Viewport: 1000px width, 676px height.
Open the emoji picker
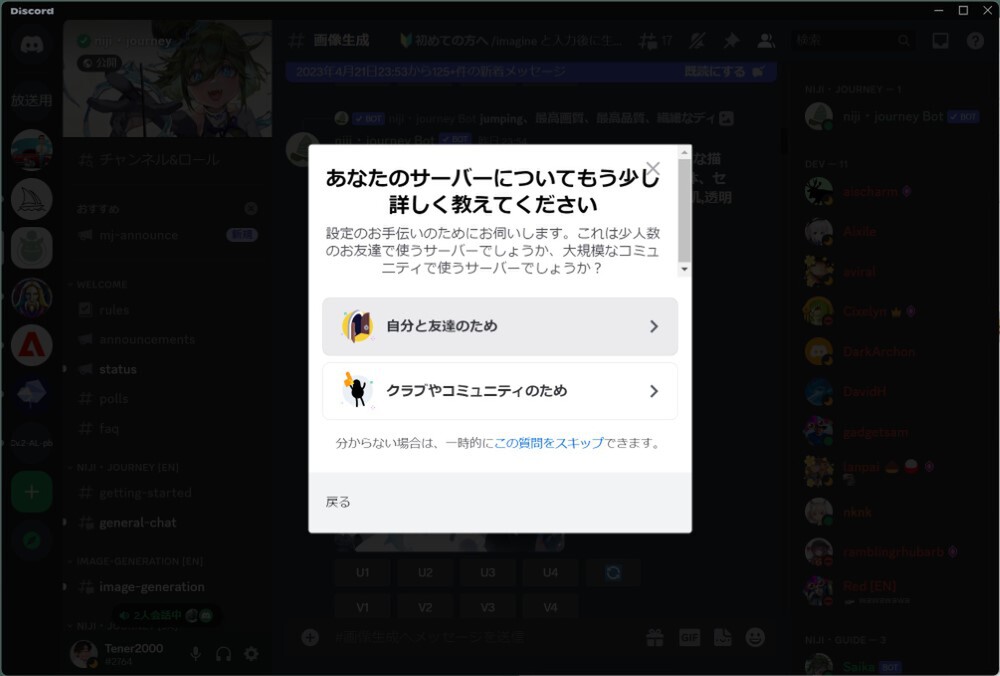pyautogui.click(x=755, y=637)
